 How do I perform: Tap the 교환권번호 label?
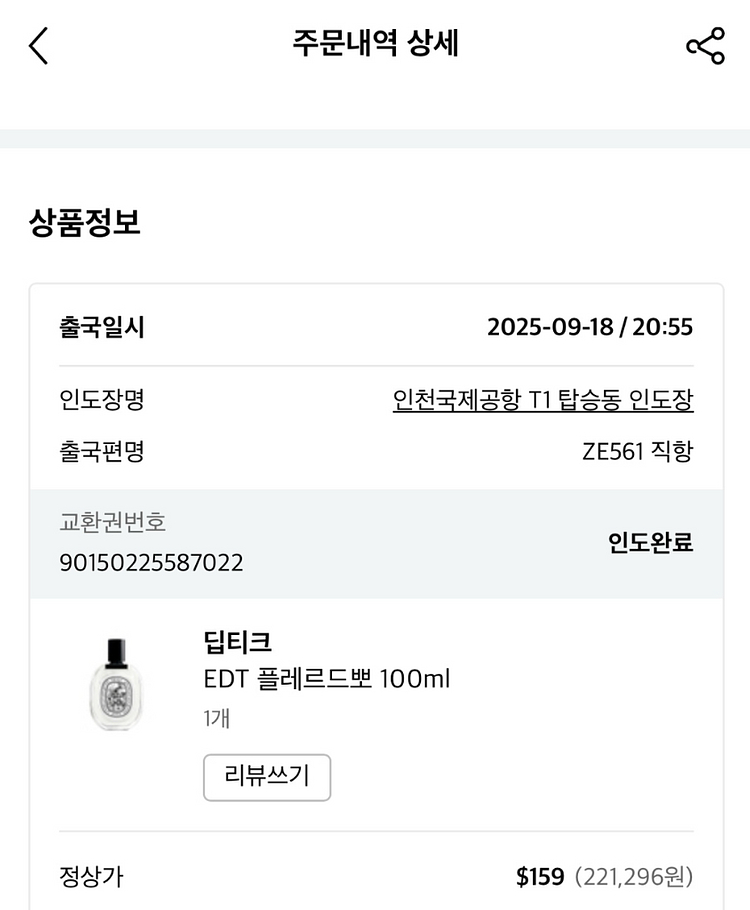(113, 522)
